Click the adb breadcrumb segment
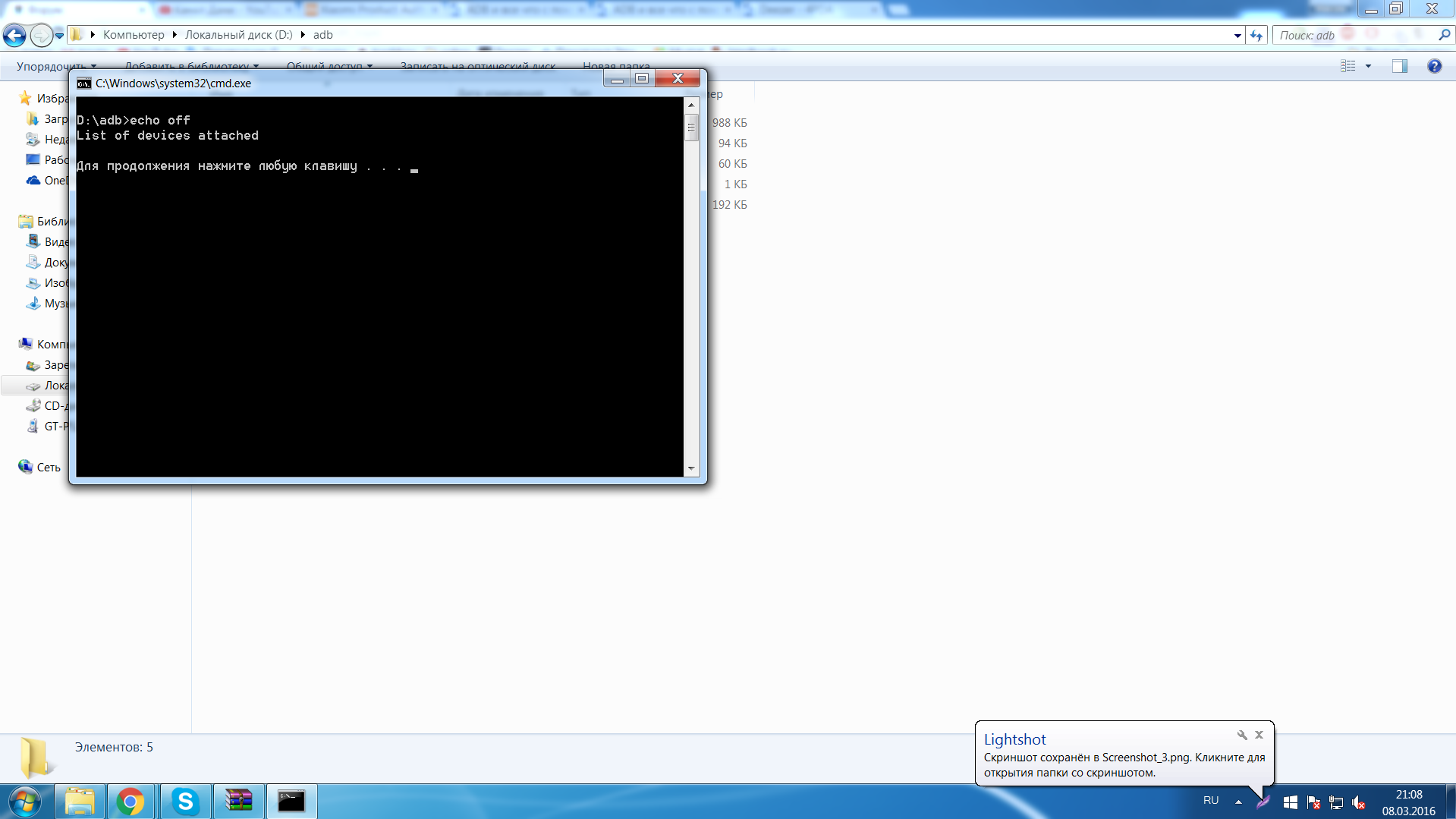 tap(323, 35)
